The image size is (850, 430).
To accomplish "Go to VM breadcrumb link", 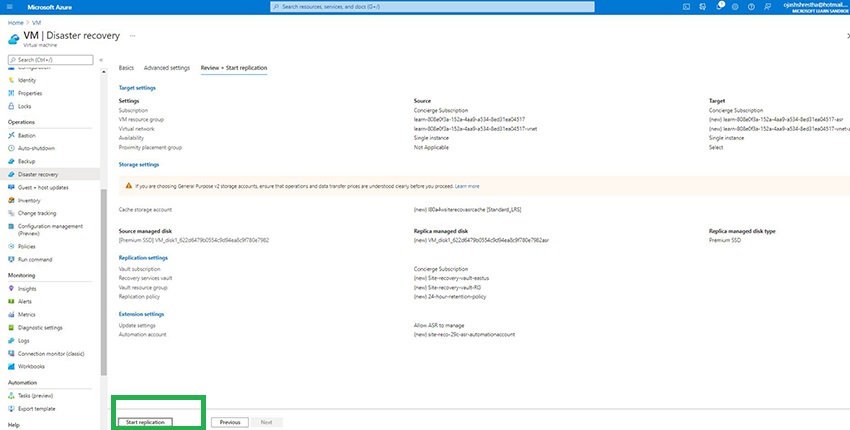I will click(36, 23).
